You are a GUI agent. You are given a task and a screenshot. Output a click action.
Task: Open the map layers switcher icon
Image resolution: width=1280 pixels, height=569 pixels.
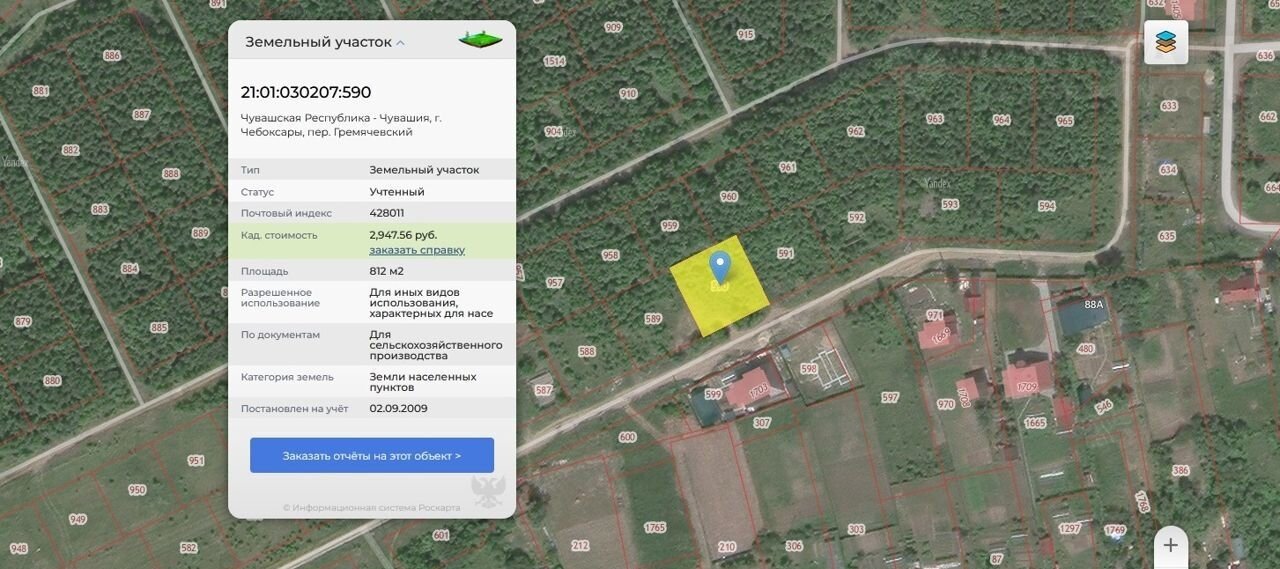click(1166, 42)
